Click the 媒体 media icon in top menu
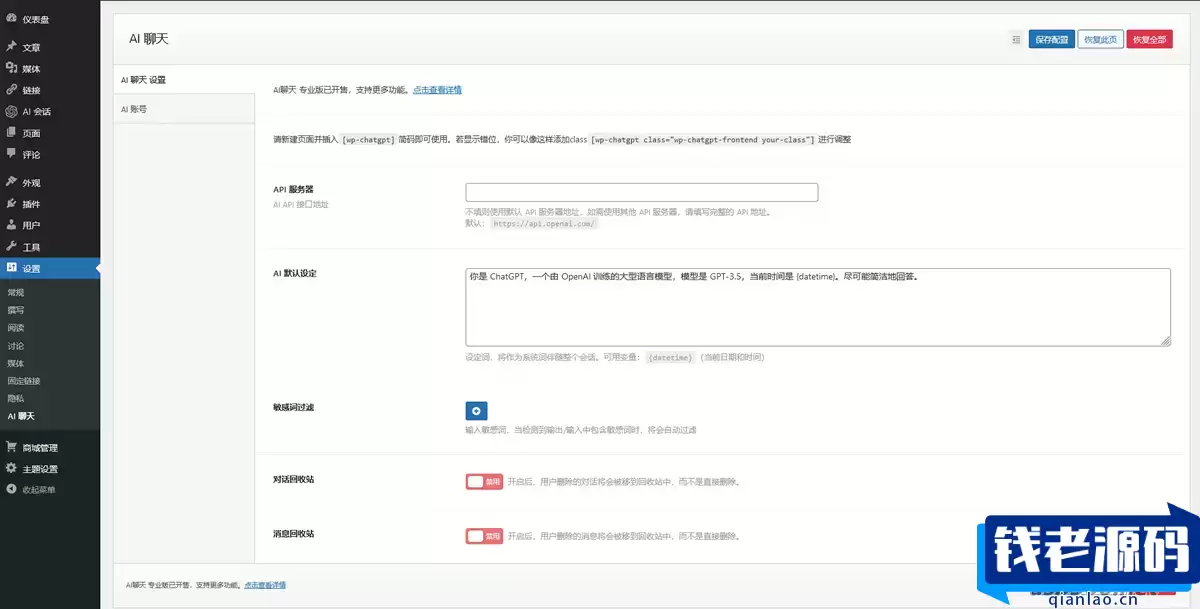 click(x=11, y=69)
